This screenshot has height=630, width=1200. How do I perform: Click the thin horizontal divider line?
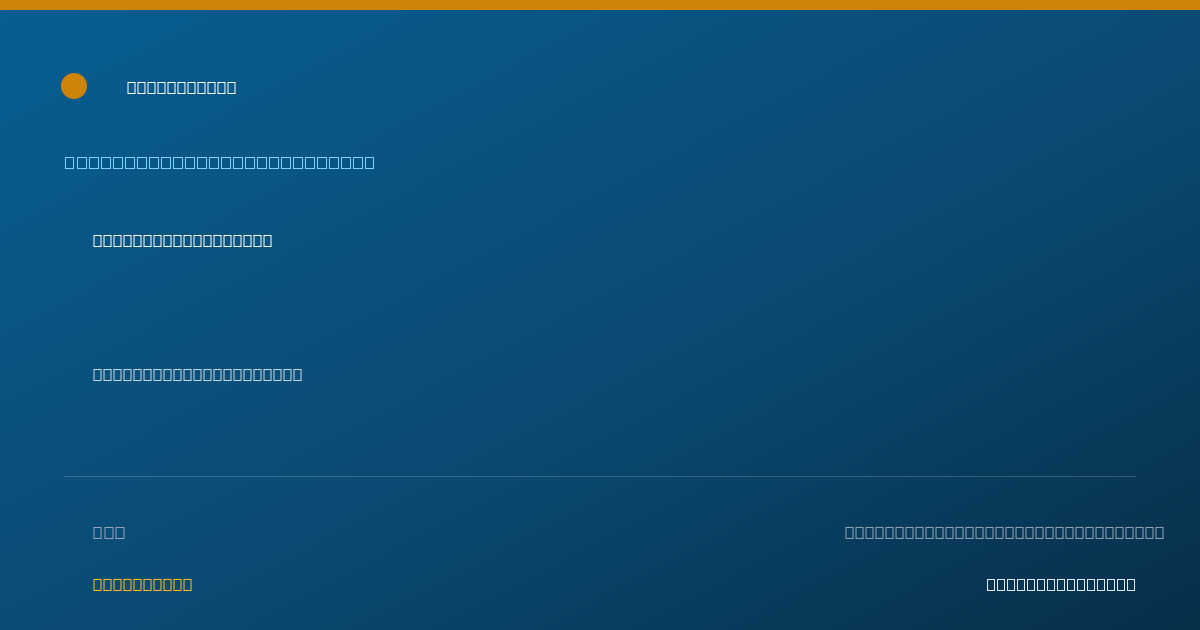[600, 476]
